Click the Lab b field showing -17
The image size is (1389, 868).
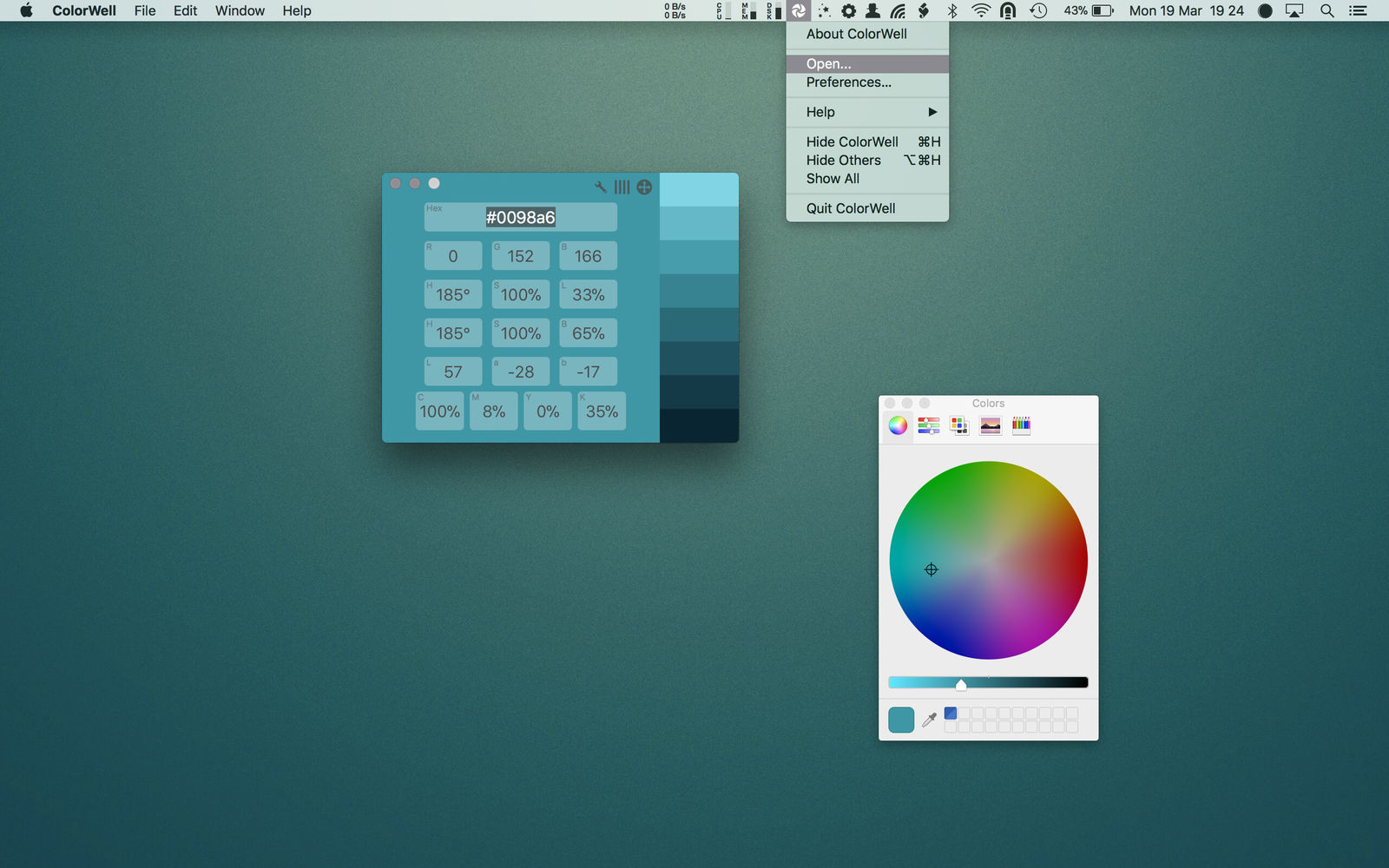pyautogui.click(x=588, y=372)
